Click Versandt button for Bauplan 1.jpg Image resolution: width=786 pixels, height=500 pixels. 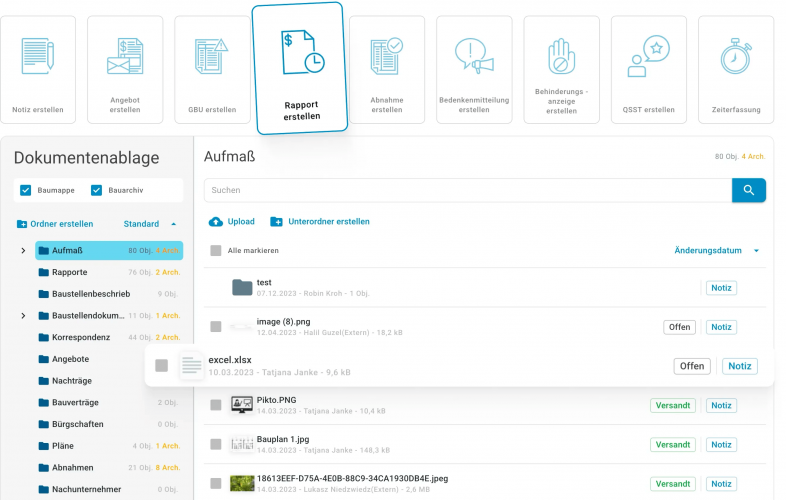coord(673,444)
